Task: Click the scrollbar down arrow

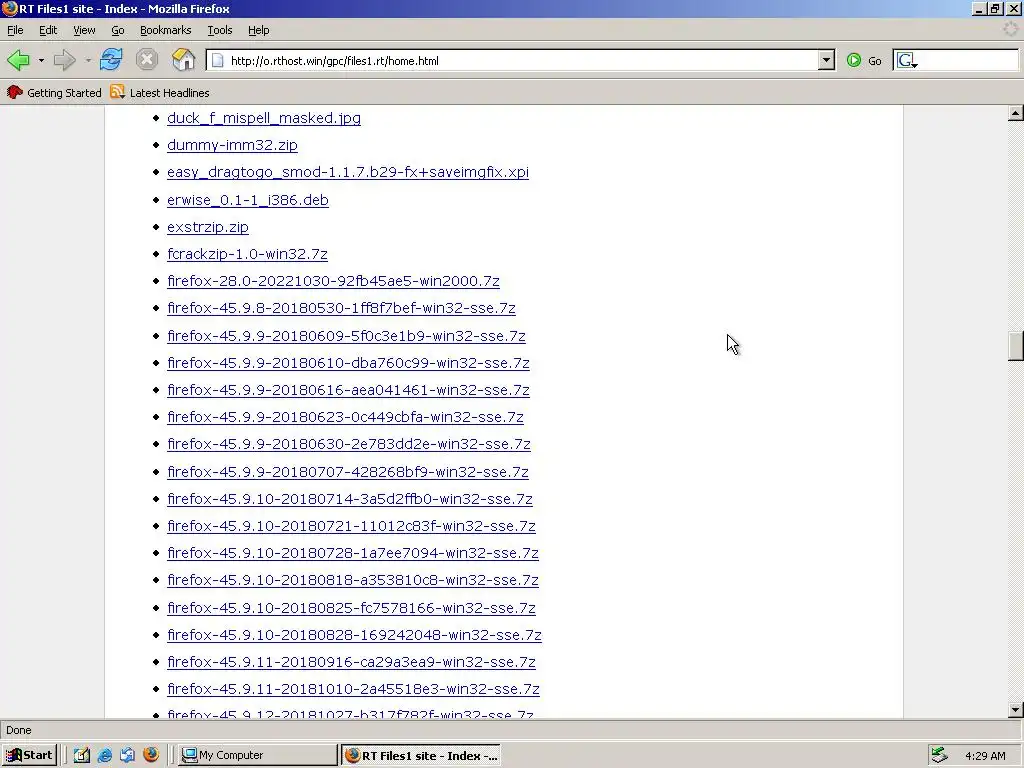Action: pos(1016,710)
